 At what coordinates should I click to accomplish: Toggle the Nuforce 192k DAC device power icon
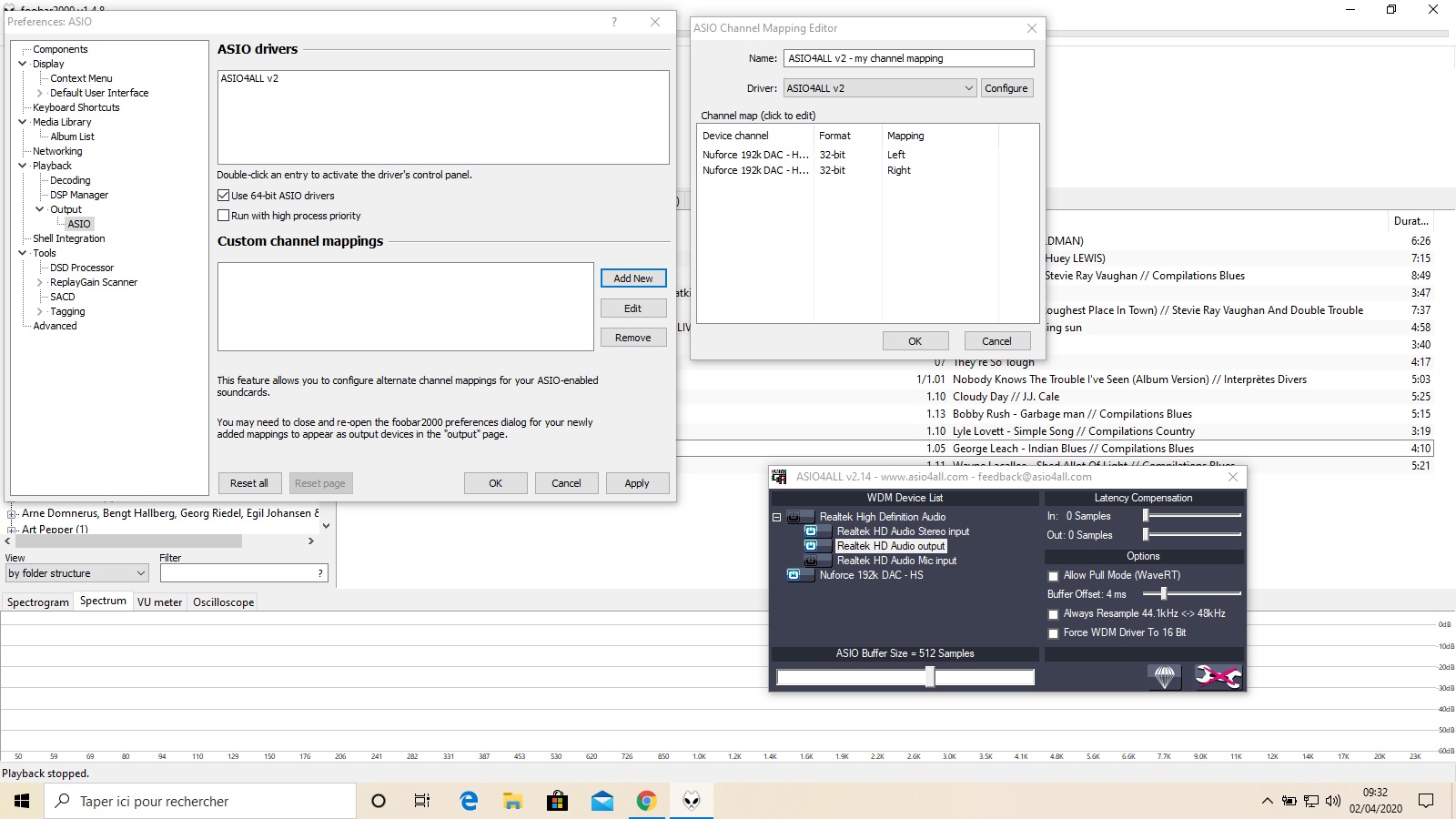point(794,575)
